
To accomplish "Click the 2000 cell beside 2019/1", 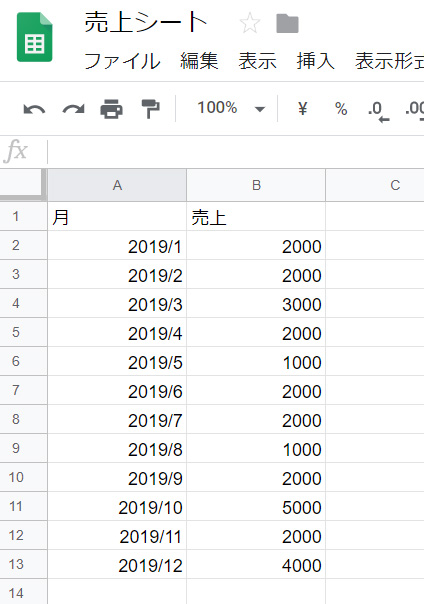I will pos(256,245).
